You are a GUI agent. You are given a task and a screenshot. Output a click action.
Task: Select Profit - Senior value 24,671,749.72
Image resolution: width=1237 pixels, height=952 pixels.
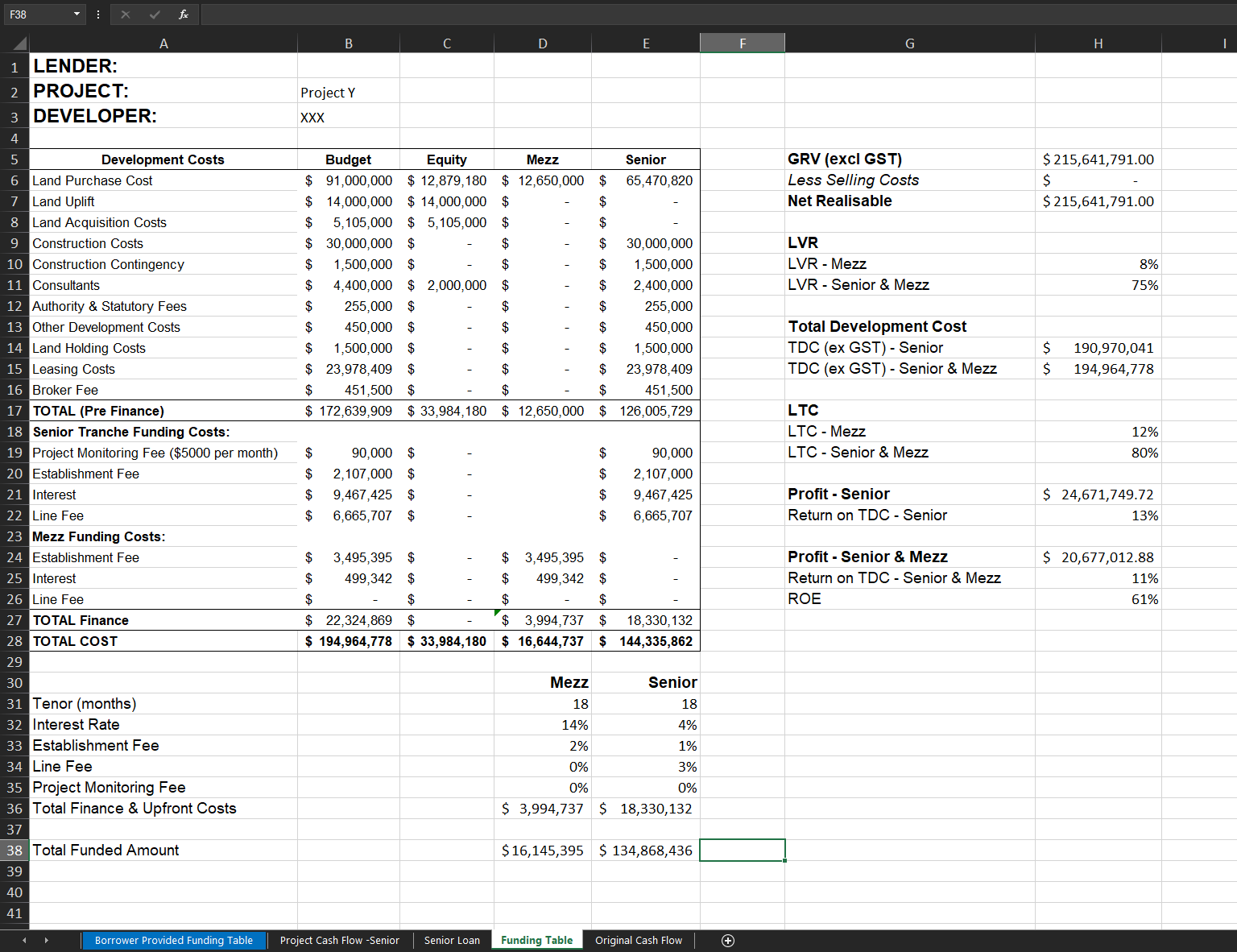click(1098, 495)
